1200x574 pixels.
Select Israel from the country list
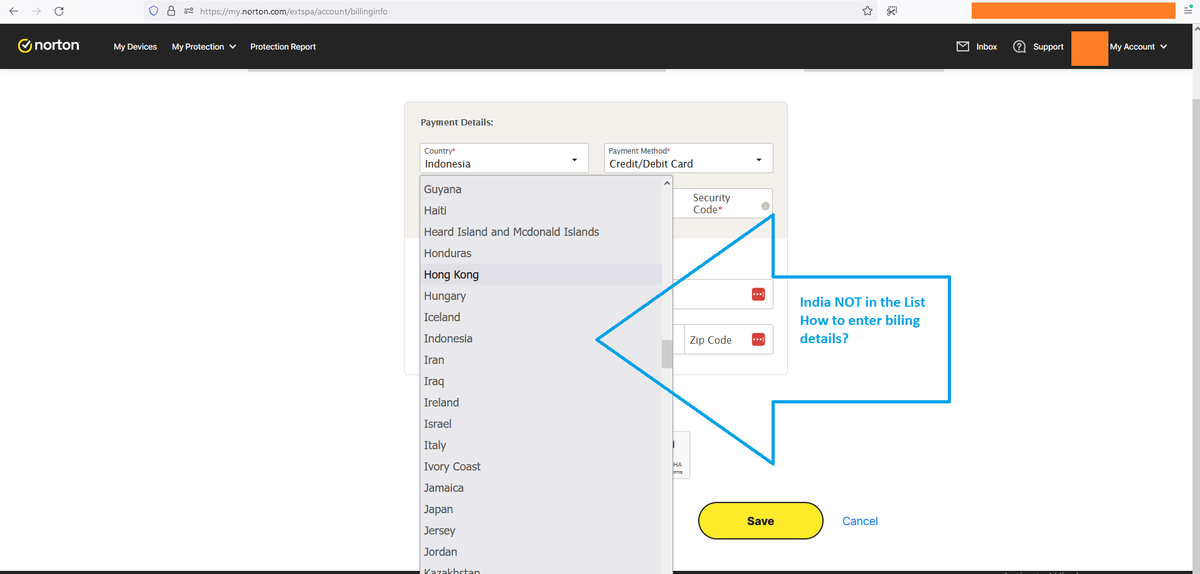(540, 424)
